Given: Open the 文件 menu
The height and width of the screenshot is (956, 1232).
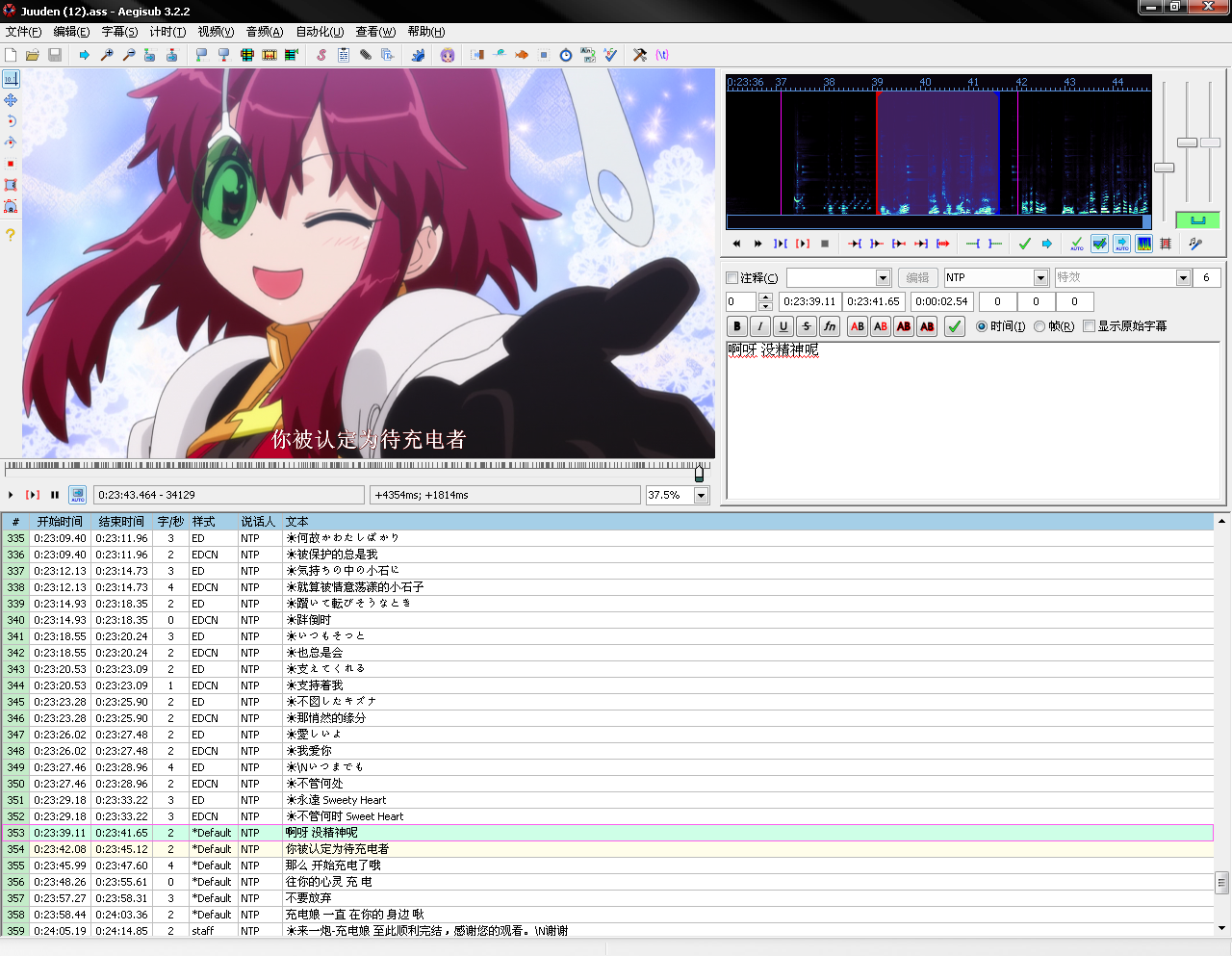Looking at the screenshot, I should click(x=23, y=32).
